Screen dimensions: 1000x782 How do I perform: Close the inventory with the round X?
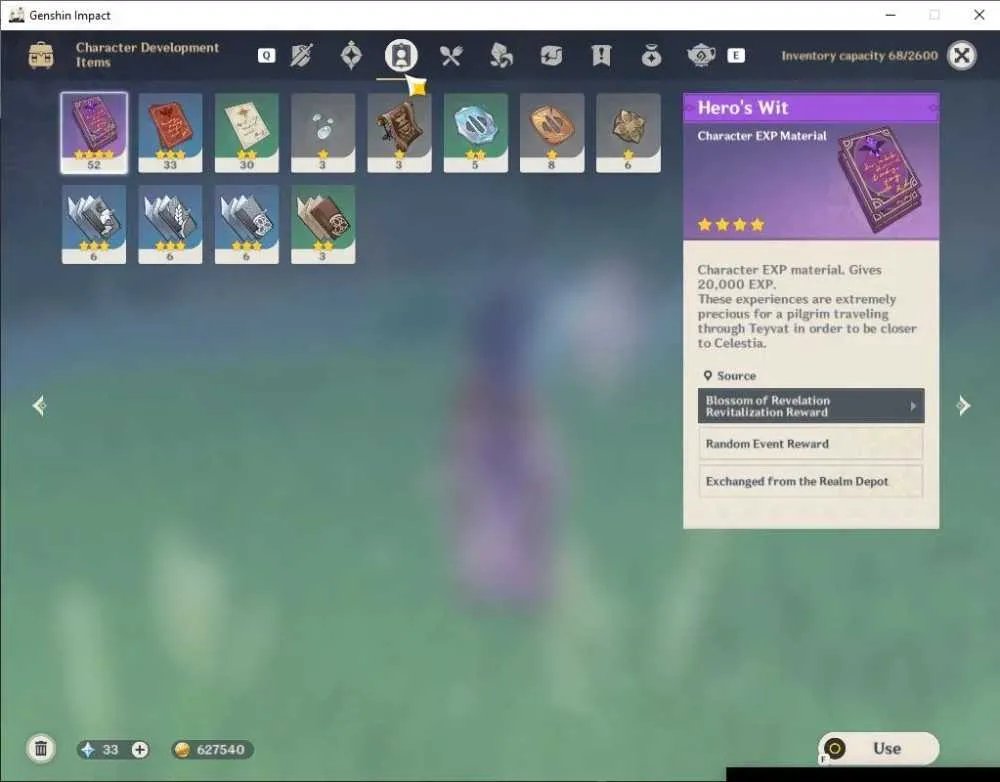(961, 55)
